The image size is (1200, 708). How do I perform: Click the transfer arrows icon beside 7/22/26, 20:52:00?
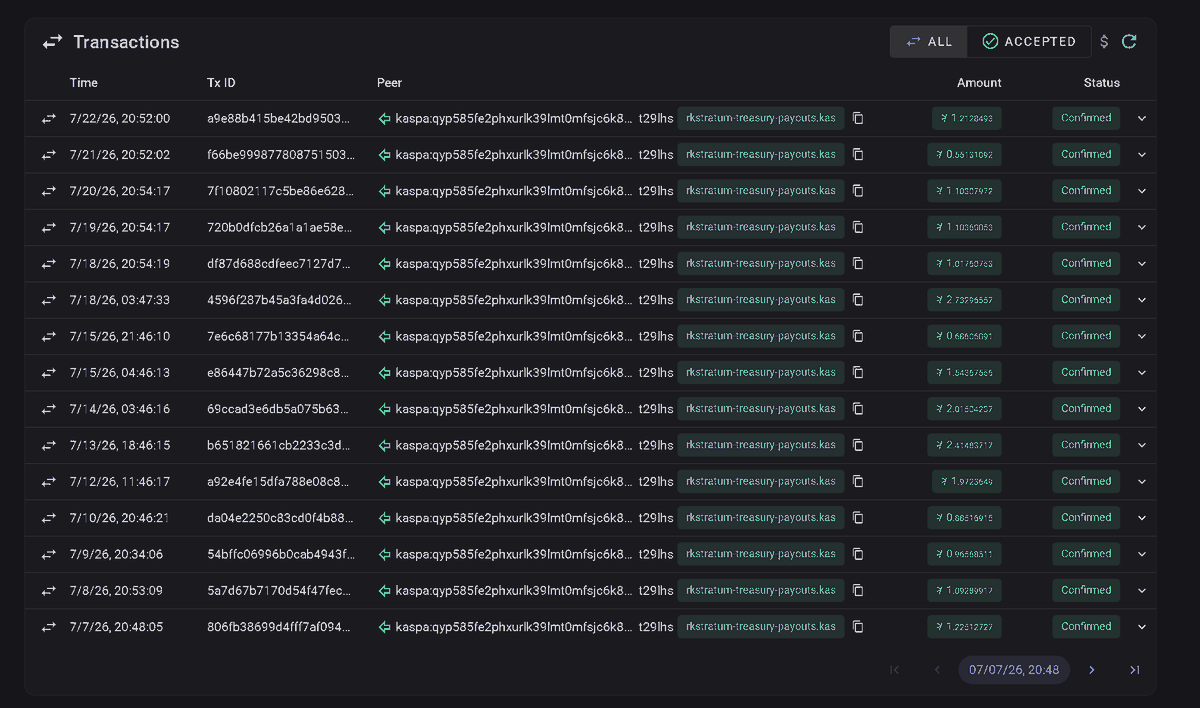[x=49, y=118]
